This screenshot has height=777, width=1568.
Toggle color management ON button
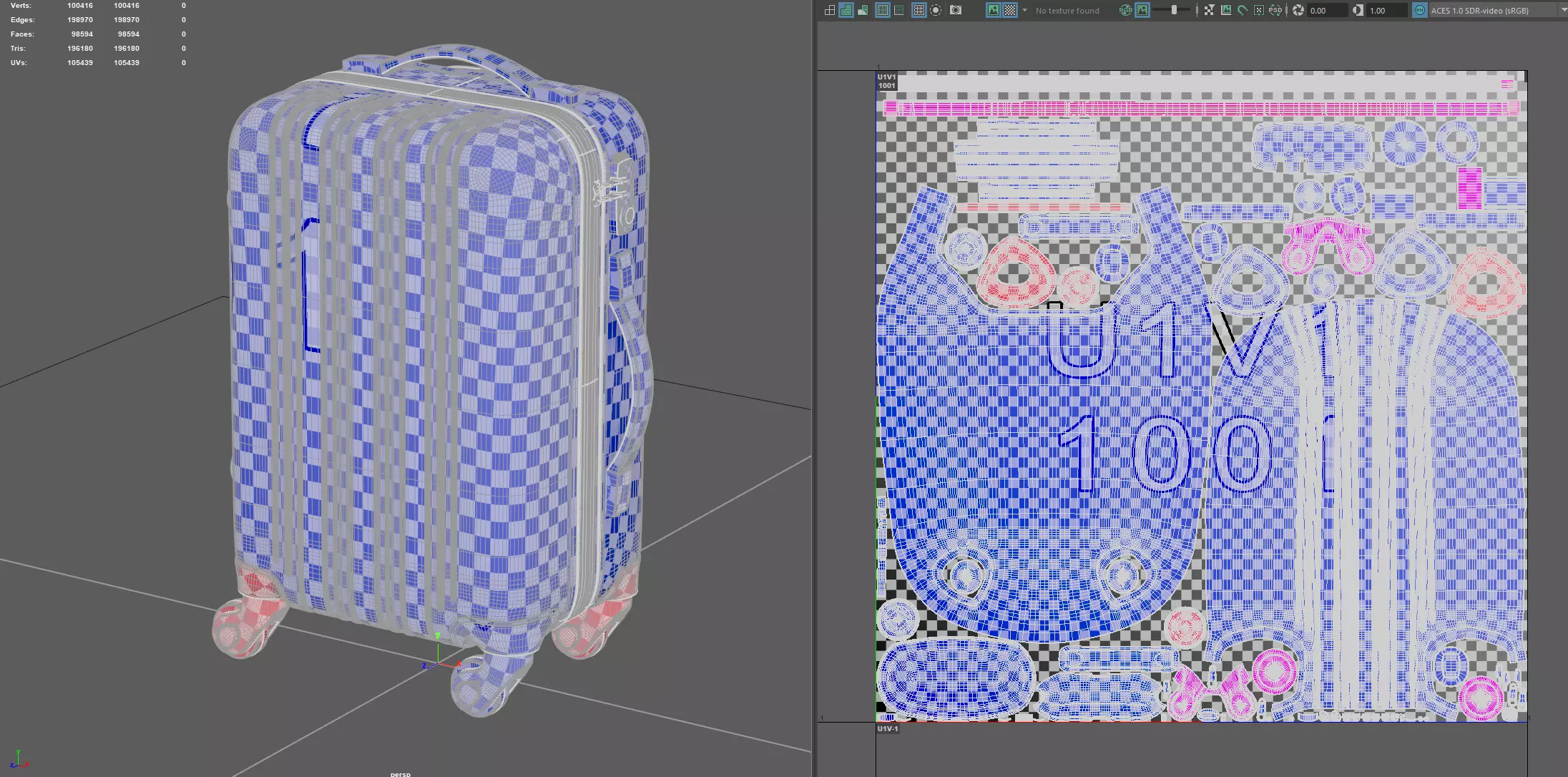pos(1420,10)
